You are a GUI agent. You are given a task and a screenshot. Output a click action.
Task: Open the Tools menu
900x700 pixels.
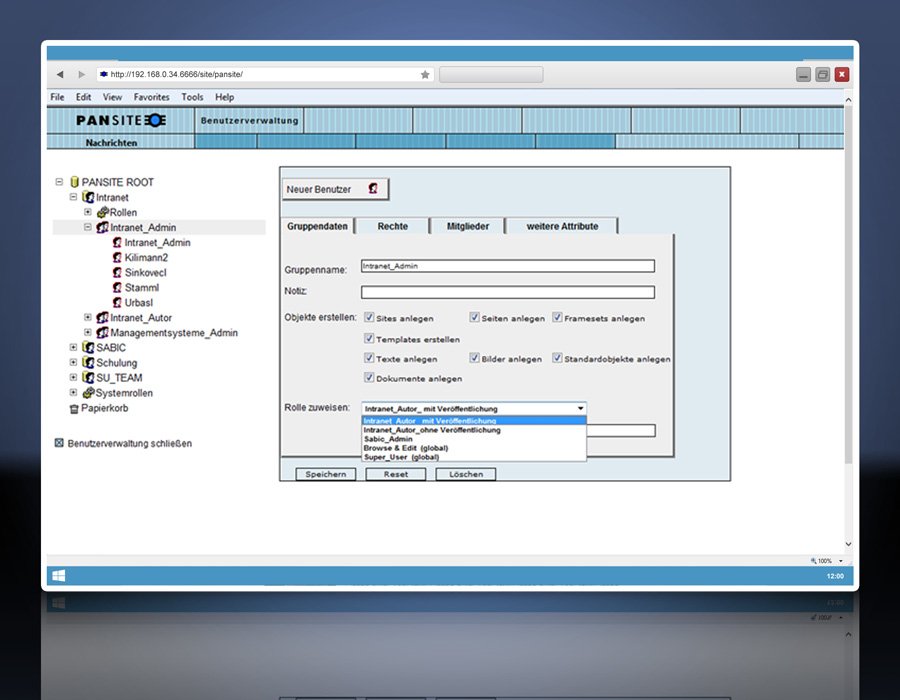pyautogui.click(x=192, y=97)
